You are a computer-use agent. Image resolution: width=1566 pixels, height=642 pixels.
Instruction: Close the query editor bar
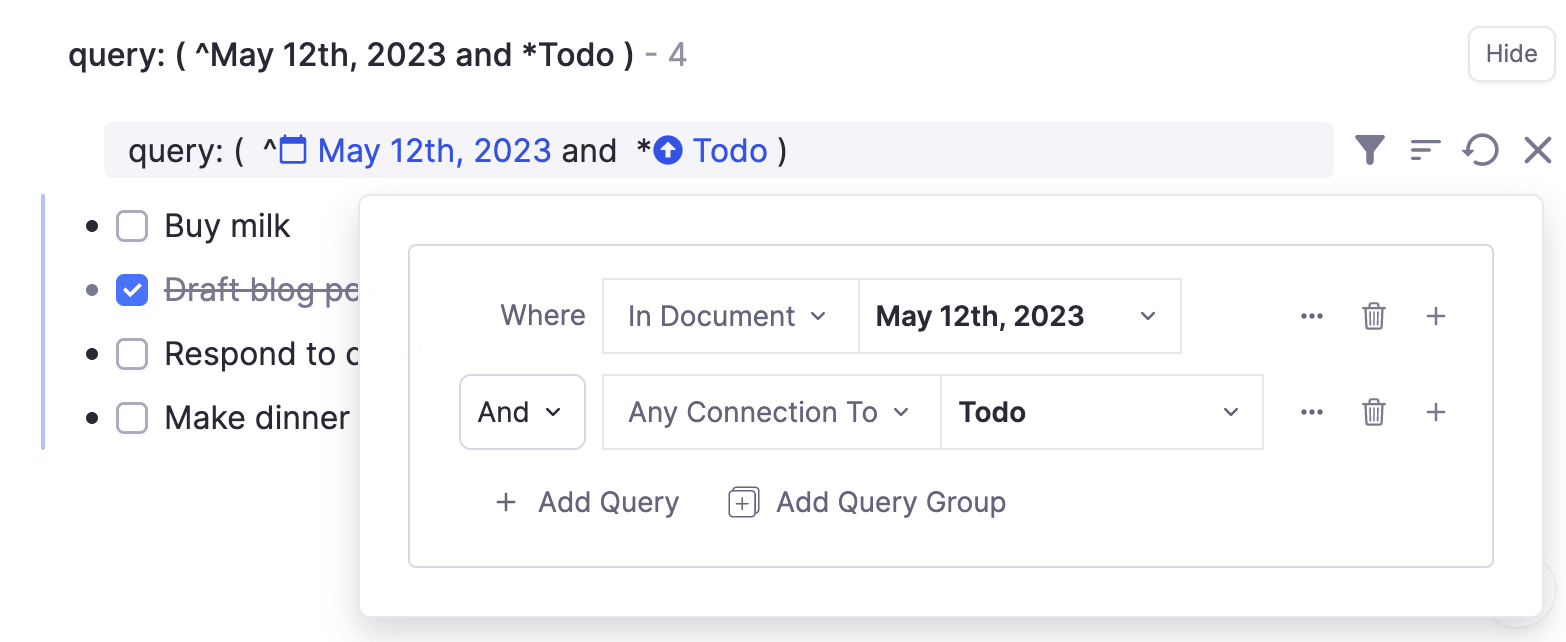[1537, 151]
